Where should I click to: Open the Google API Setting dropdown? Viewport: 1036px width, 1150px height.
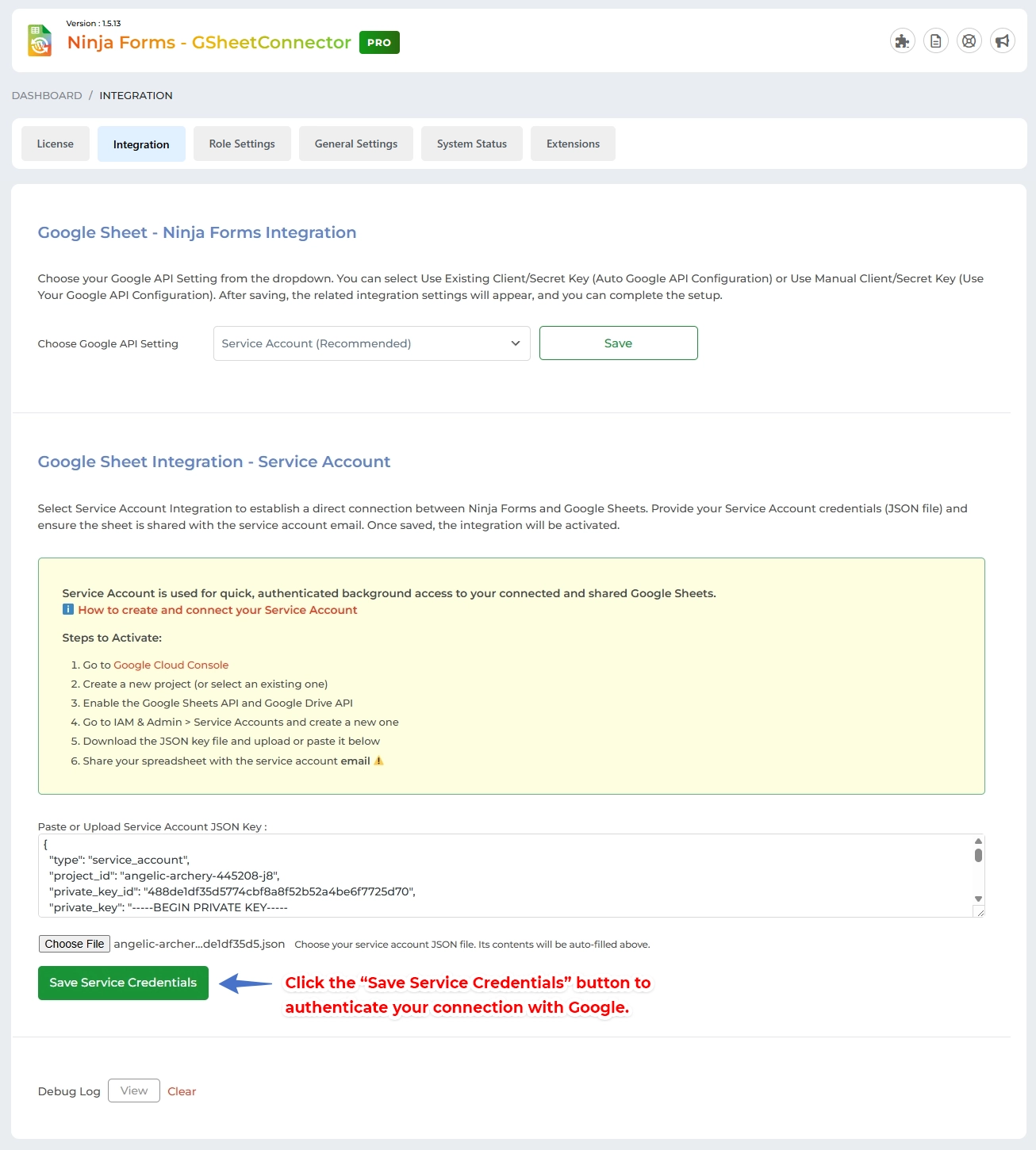tap(370, 343)
